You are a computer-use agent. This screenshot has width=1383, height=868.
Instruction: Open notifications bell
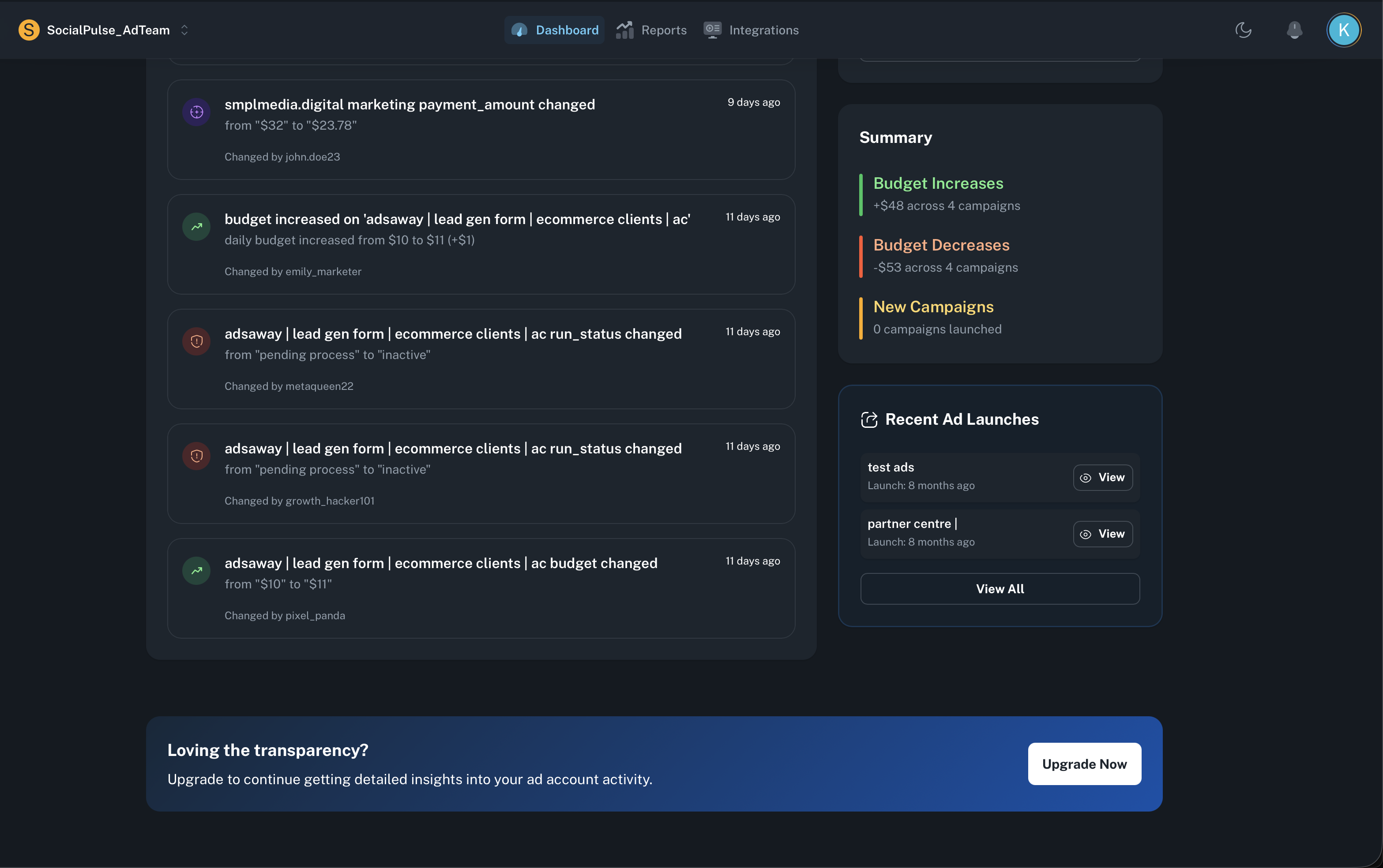pyautogui.click(x=1294, y=30)
